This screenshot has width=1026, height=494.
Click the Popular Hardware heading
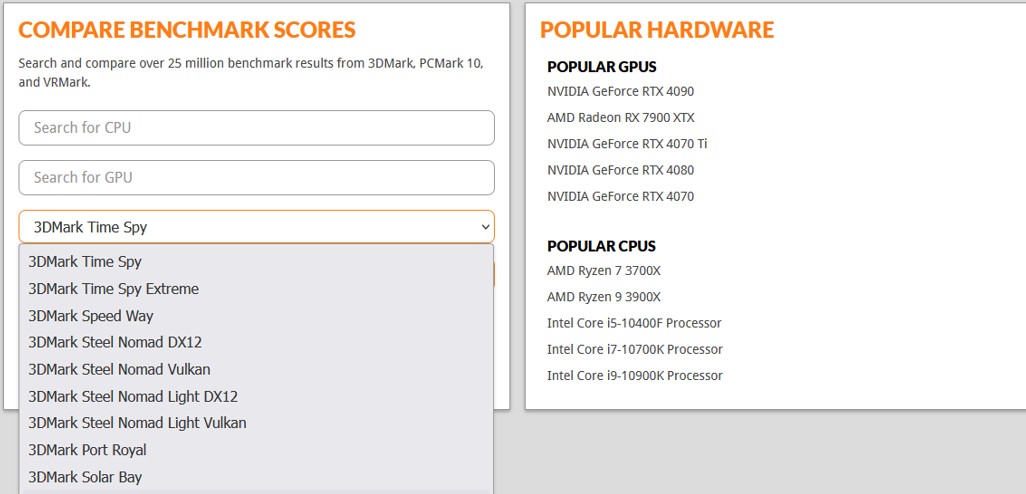point(657,29)
